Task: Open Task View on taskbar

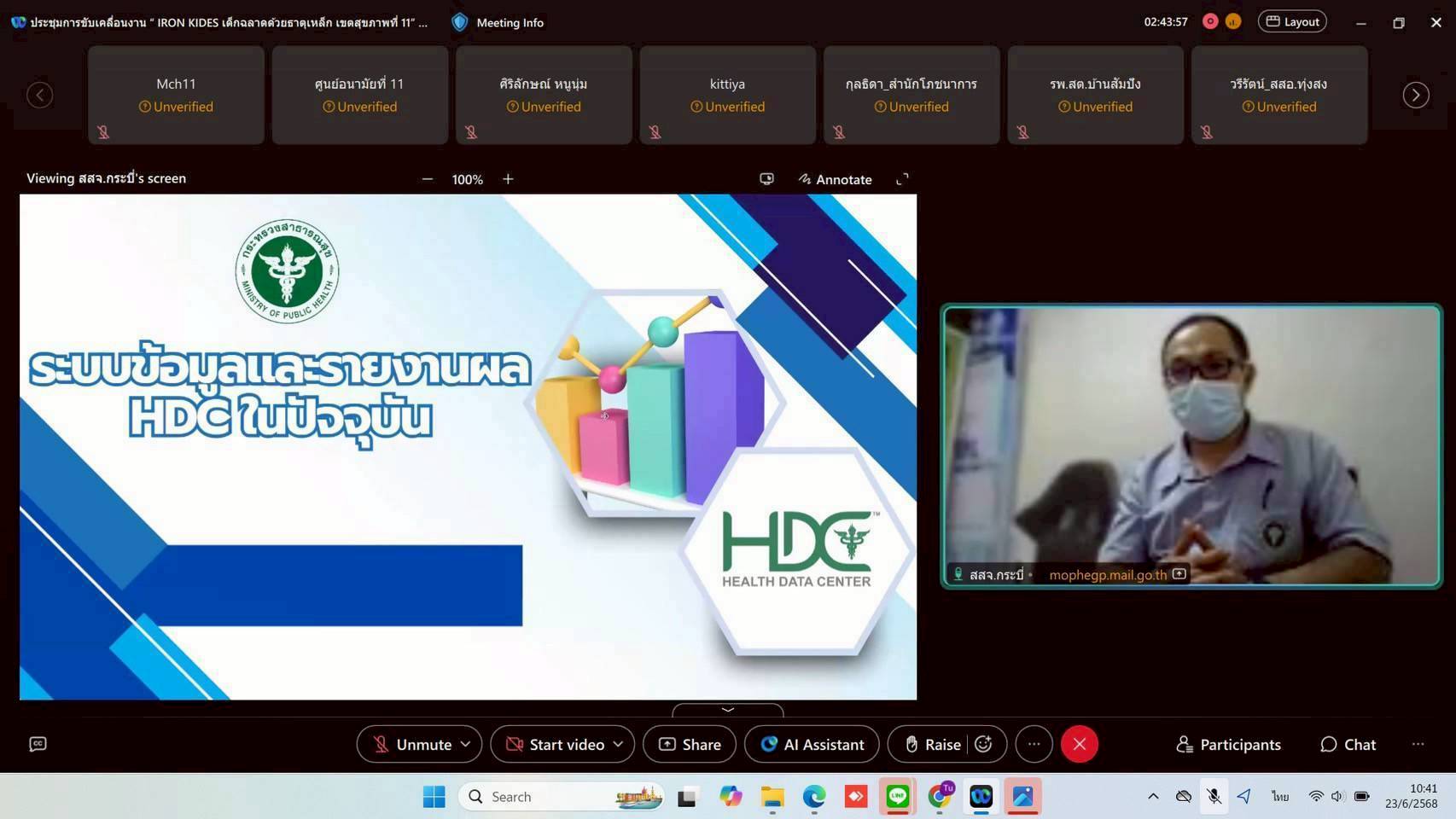Action: pos(687,797)
